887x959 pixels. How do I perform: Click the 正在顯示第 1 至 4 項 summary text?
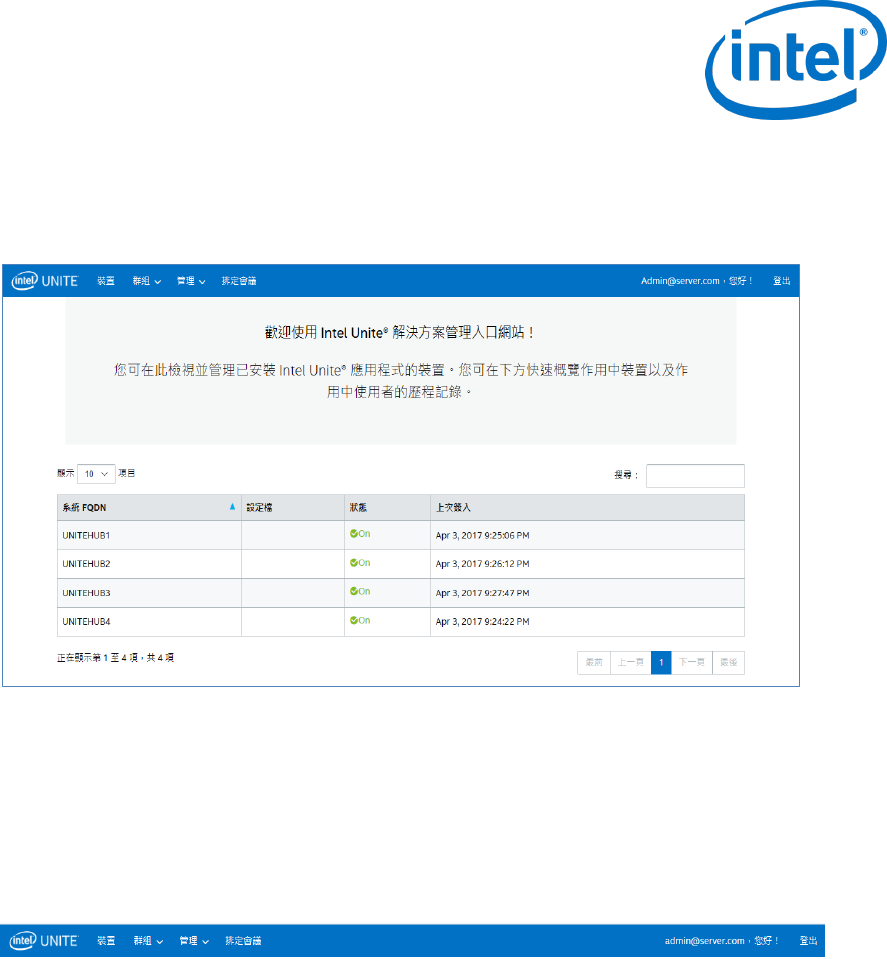click(x=116, y=658)
